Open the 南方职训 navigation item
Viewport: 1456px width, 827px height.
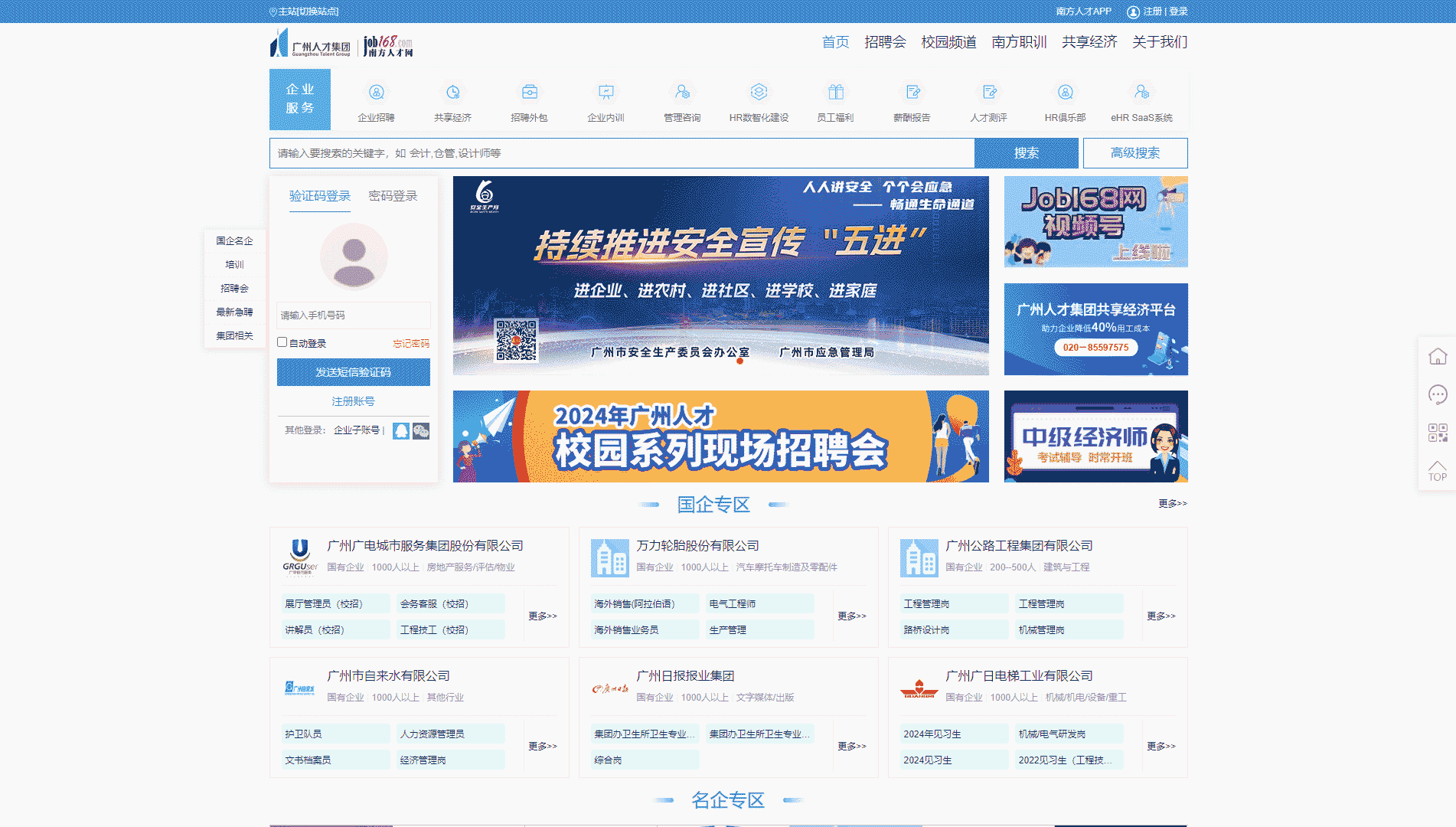pyautogui.click(x=1019, y=42)
